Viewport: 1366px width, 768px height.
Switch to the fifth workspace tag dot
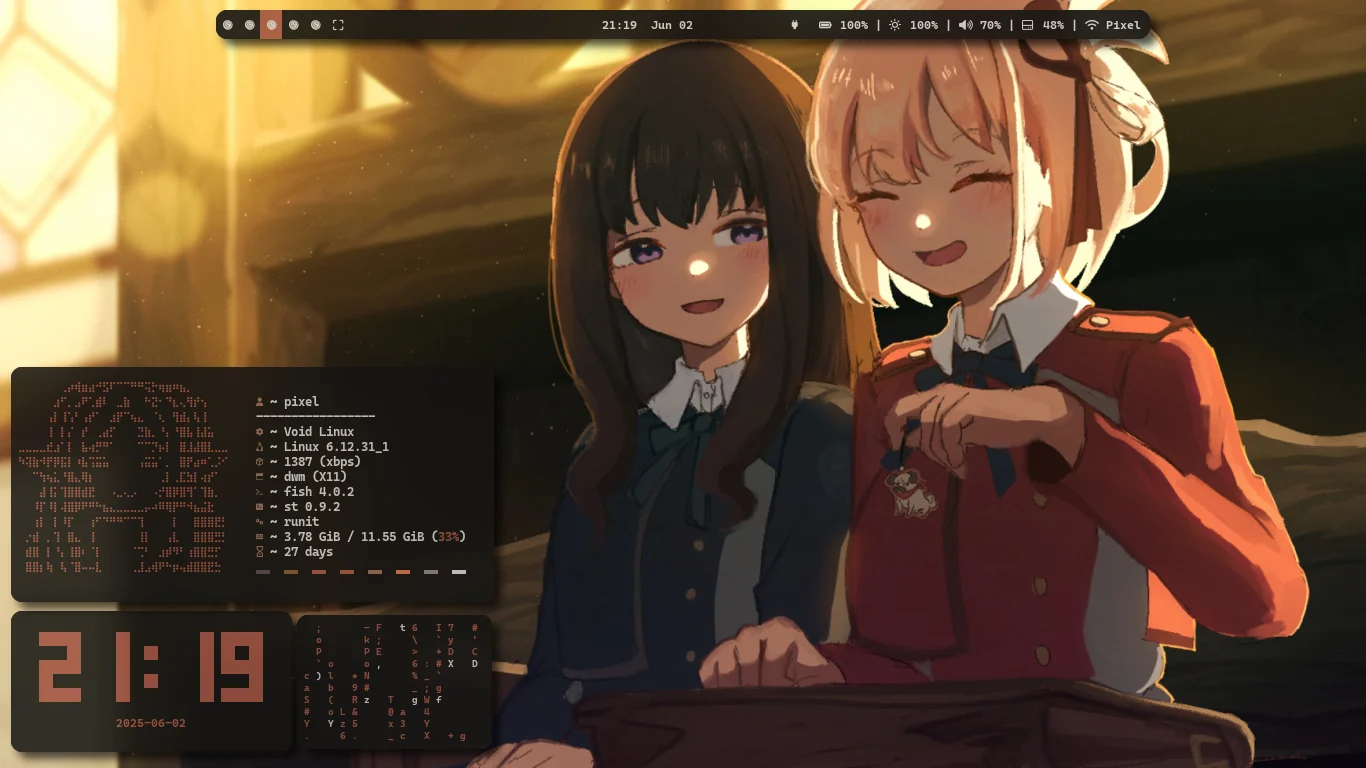[x=316, y=25]
